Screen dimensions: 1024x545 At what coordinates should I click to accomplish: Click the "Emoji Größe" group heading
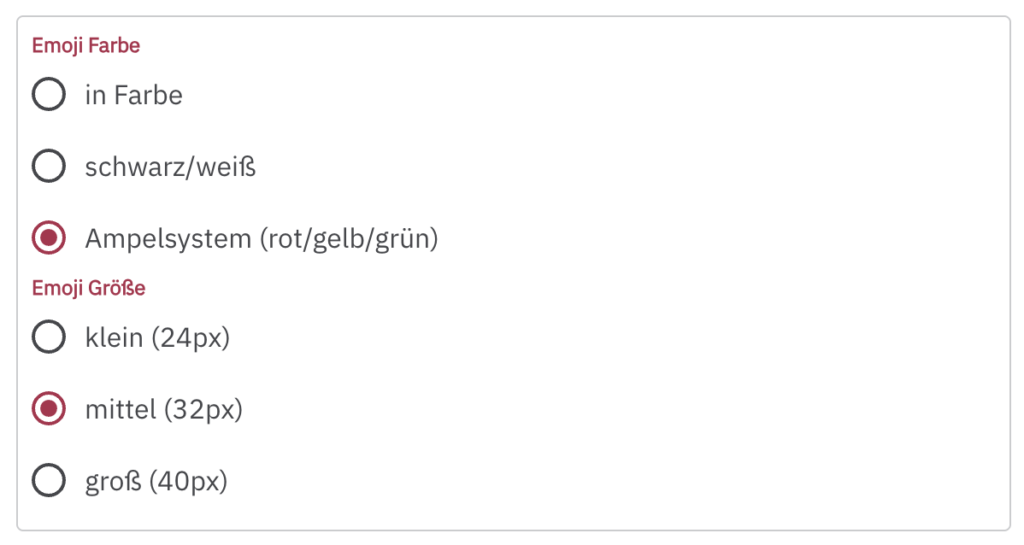[89, 288]
